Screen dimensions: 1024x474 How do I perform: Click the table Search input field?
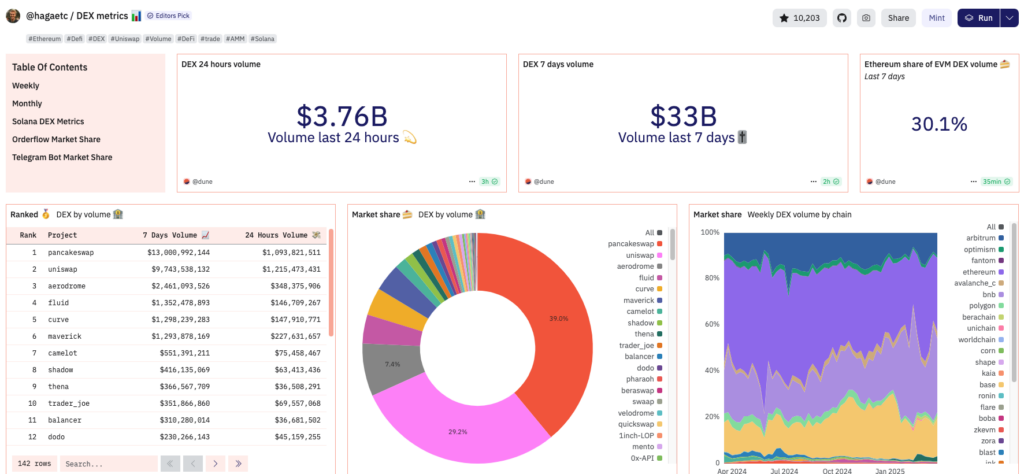[107, 463]
